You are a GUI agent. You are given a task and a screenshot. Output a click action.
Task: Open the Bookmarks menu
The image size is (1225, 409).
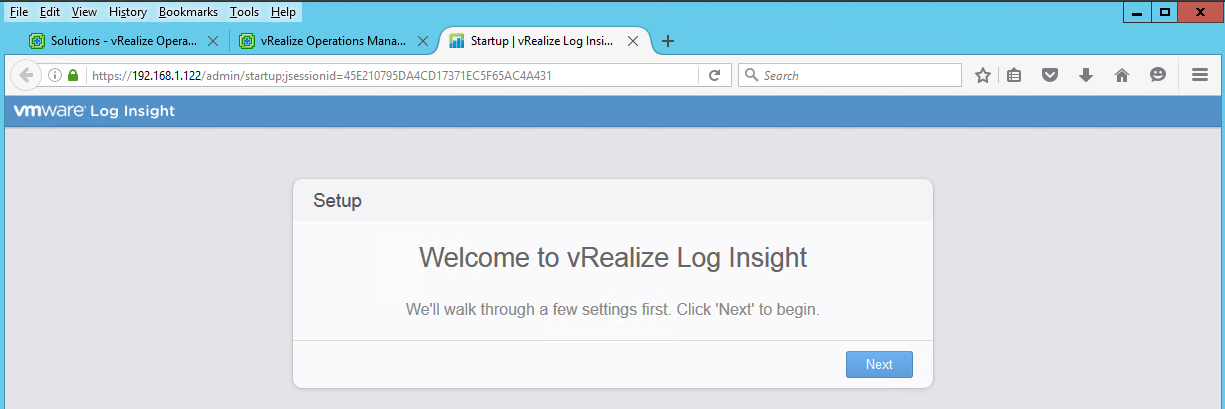pos(188,12)
